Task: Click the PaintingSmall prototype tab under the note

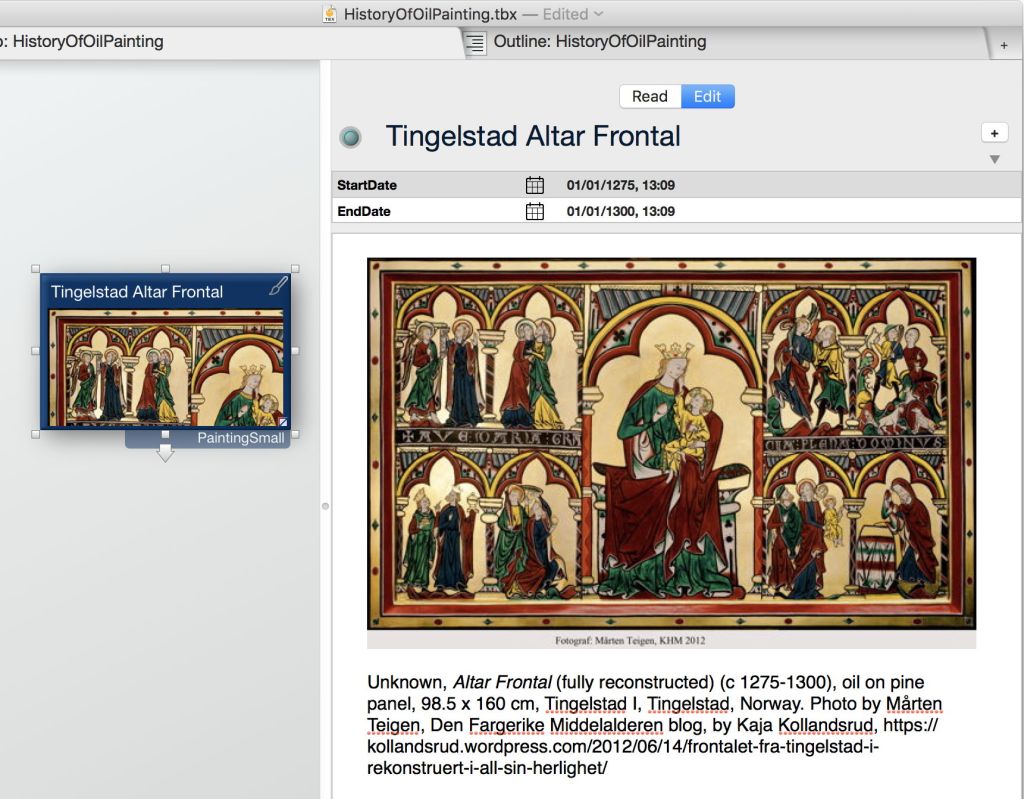Action: [x=240, y=438]
